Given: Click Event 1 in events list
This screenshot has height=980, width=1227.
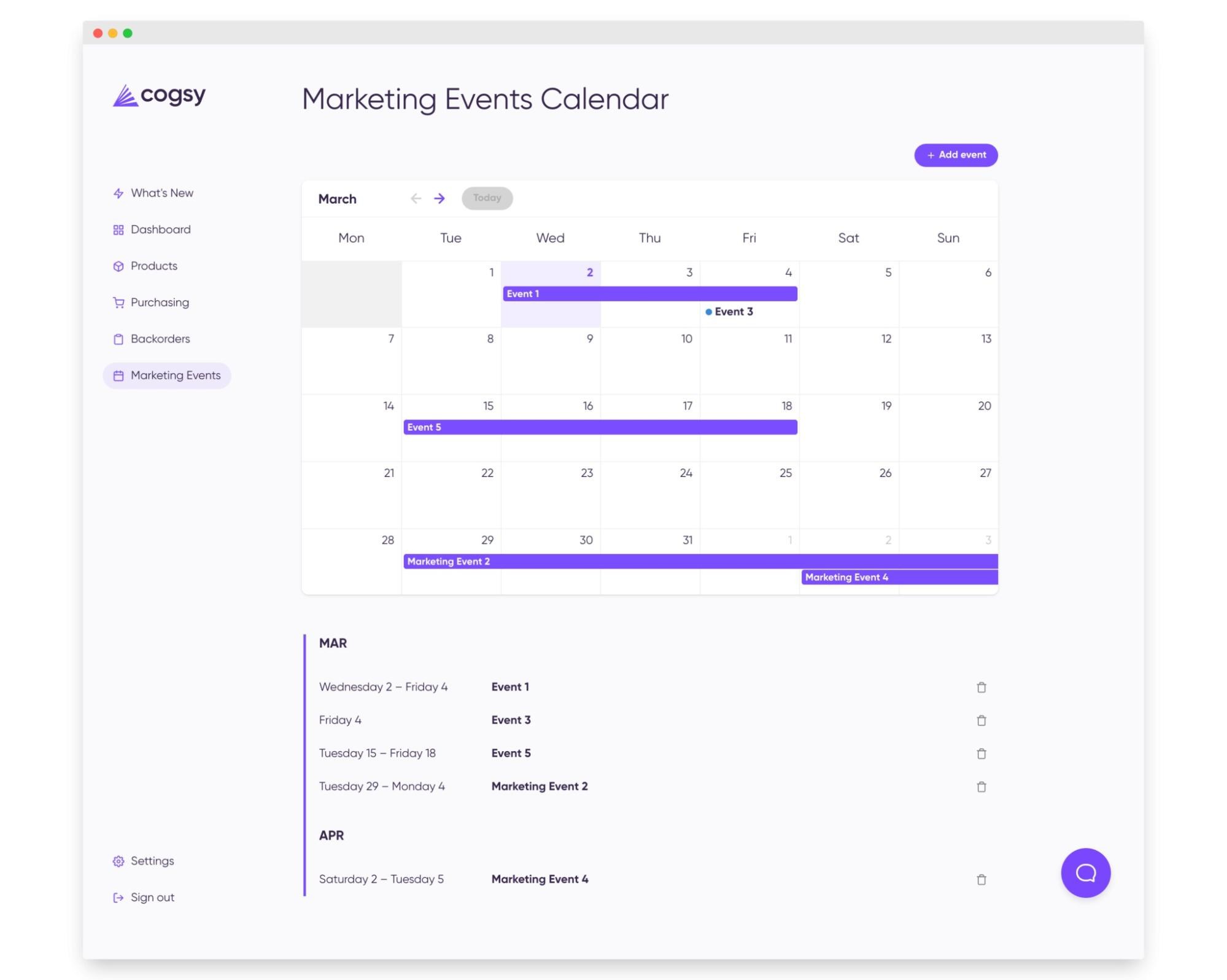Looking at the screenshot, I should [x=510, y=687].
